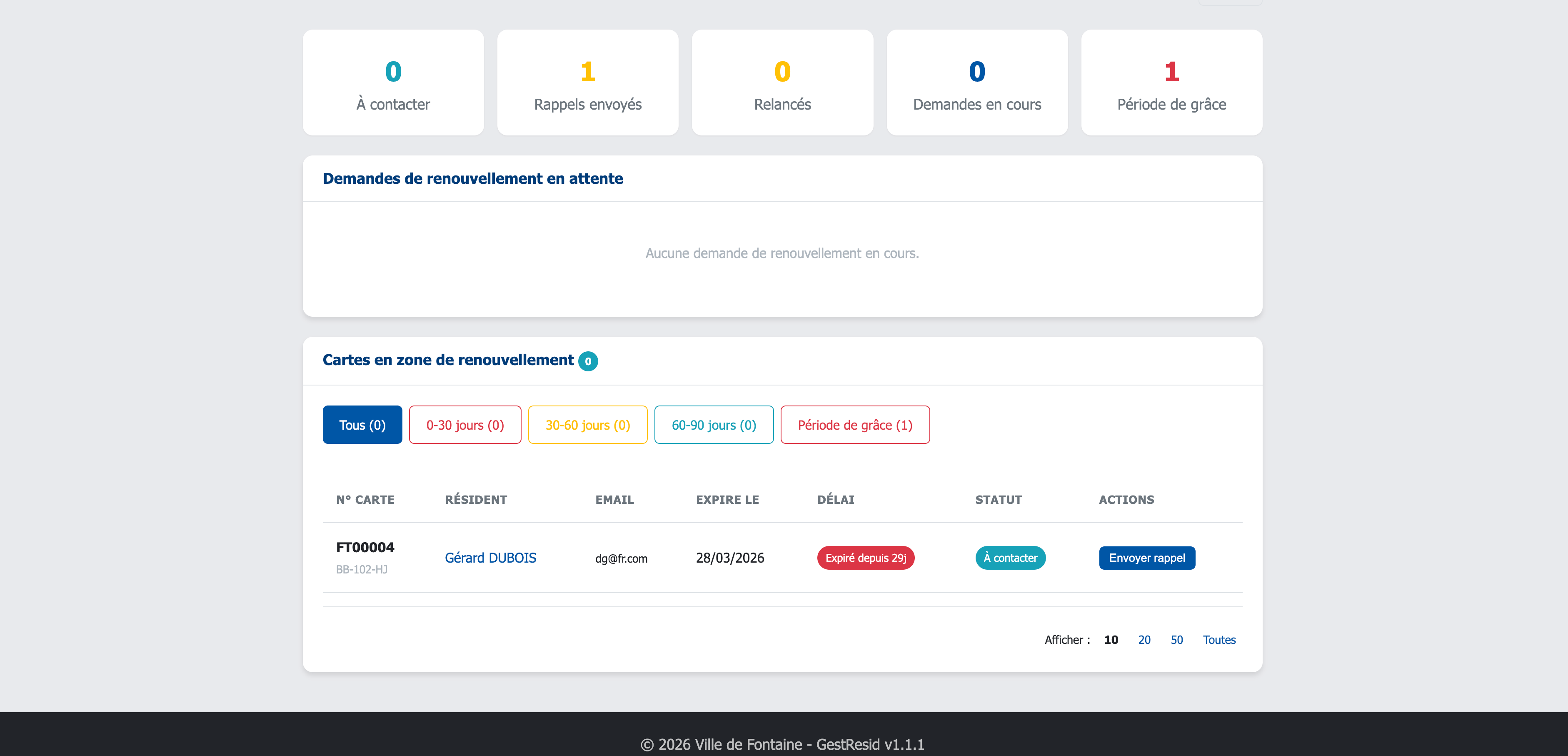Click the Rappels envoyés stat card
Image resolution: width=1568 pixels, height=756 pixels.
[587, 83]
